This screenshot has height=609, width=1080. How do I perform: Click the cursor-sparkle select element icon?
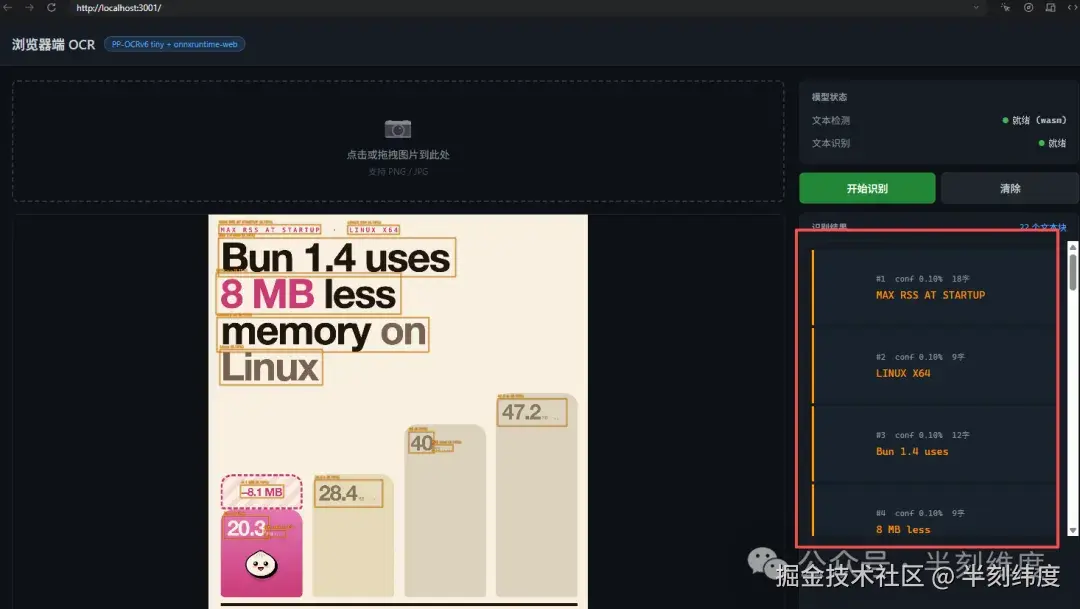click(x=1006, y=8)
